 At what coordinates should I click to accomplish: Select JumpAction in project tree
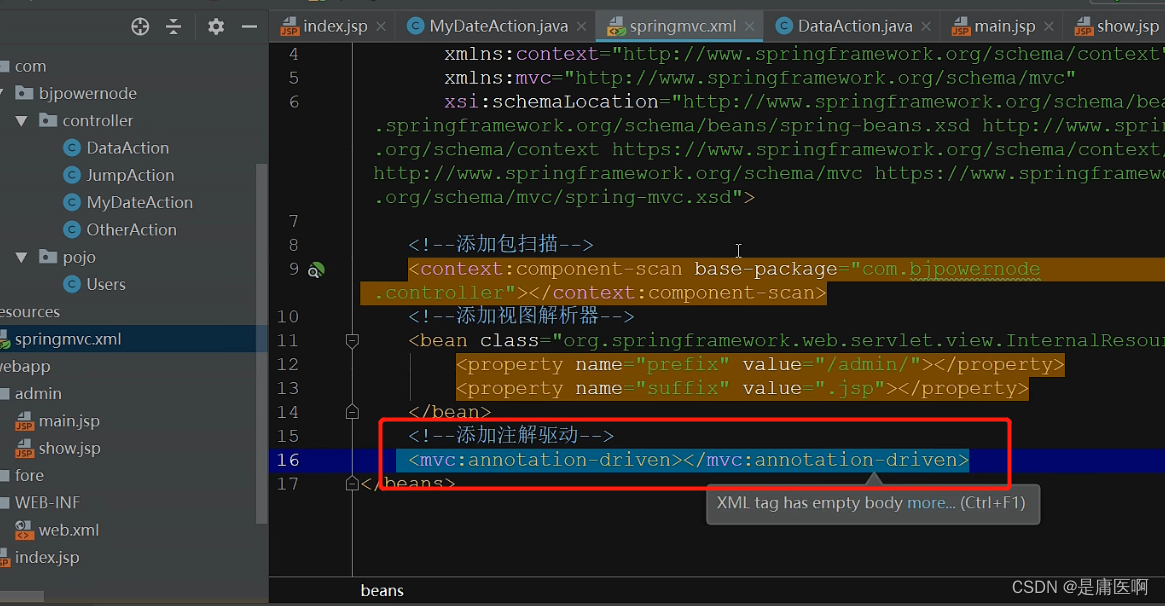(130, 175)
